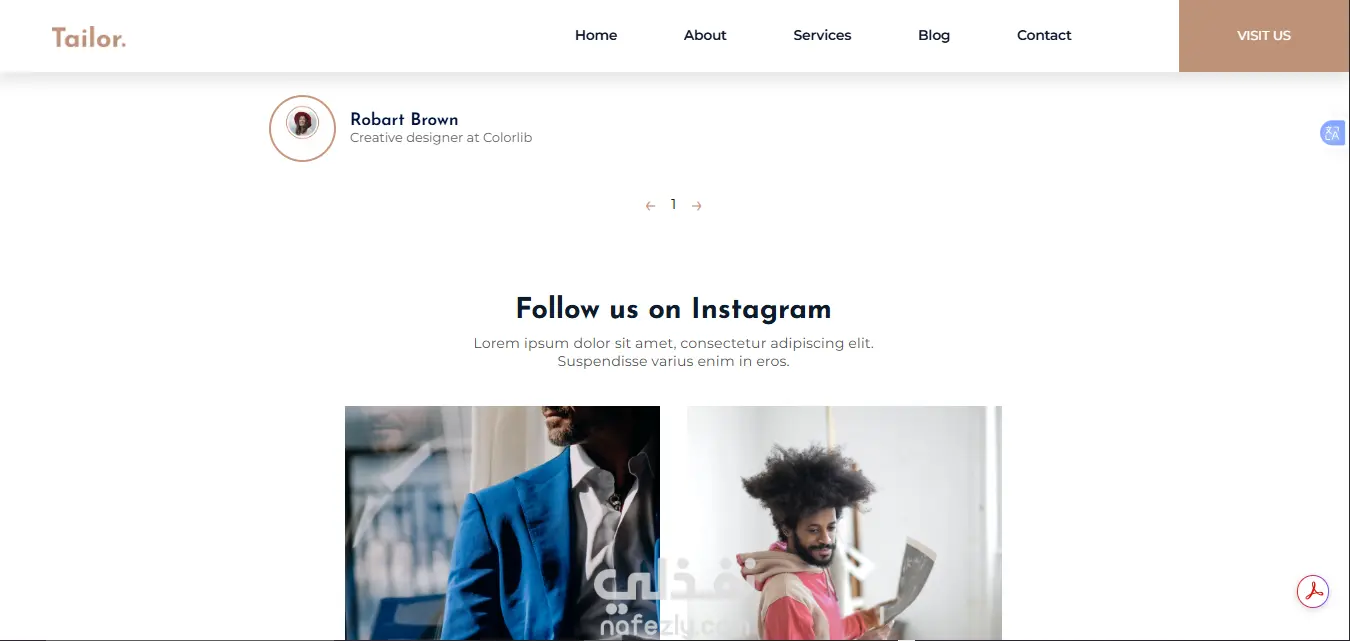Image resolution: width=1350 pixels, height=641 pixels.
Task: Click the VISIT US button
Action: click(x=1264, y=36)
